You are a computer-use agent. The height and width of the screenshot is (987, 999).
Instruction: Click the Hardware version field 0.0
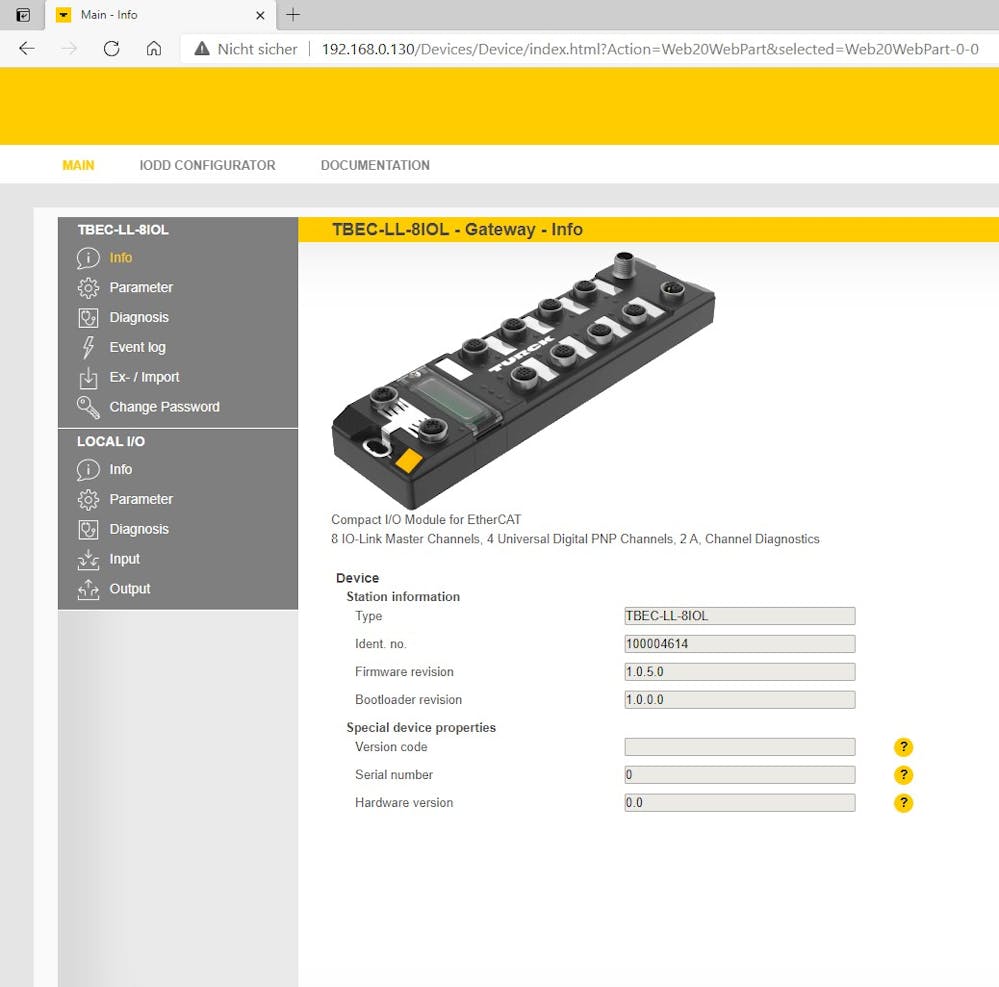point(740,803)
